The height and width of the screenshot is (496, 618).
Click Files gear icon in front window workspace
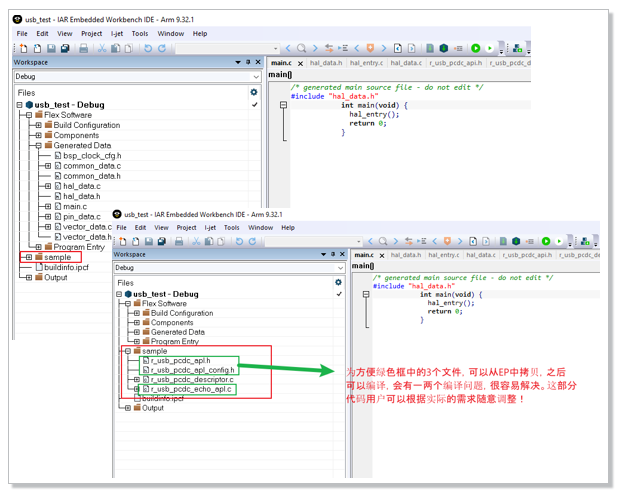338,282
